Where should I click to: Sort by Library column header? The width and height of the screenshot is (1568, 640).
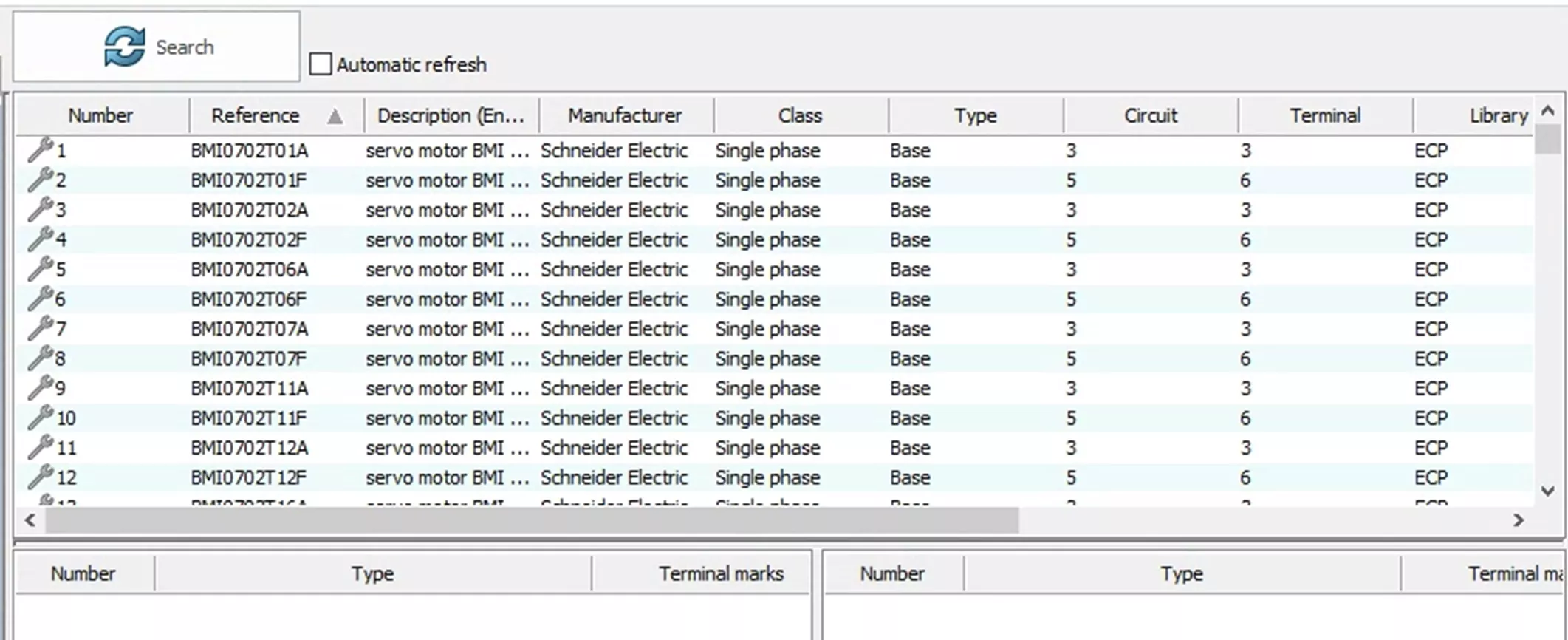[1473, 115]
